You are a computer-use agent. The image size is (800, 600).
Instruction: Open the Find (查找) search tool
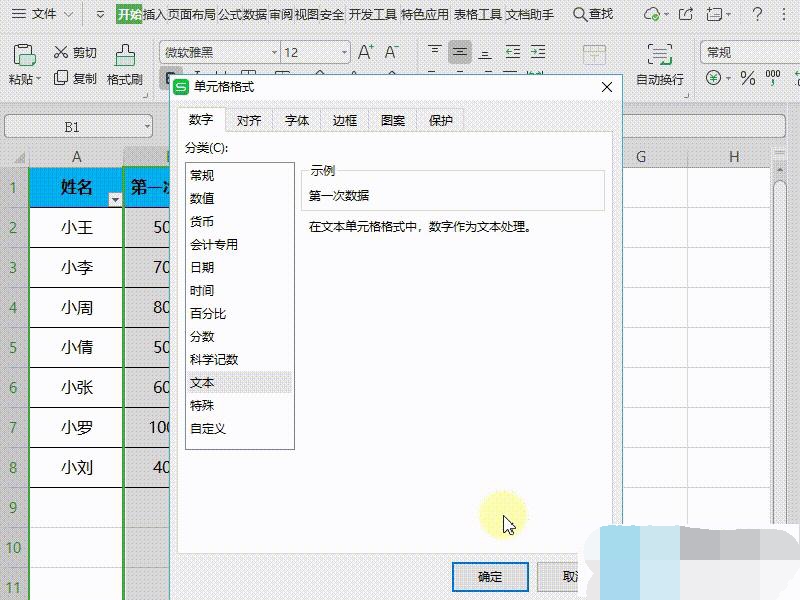pyautogui.click(x=593, y=14)
